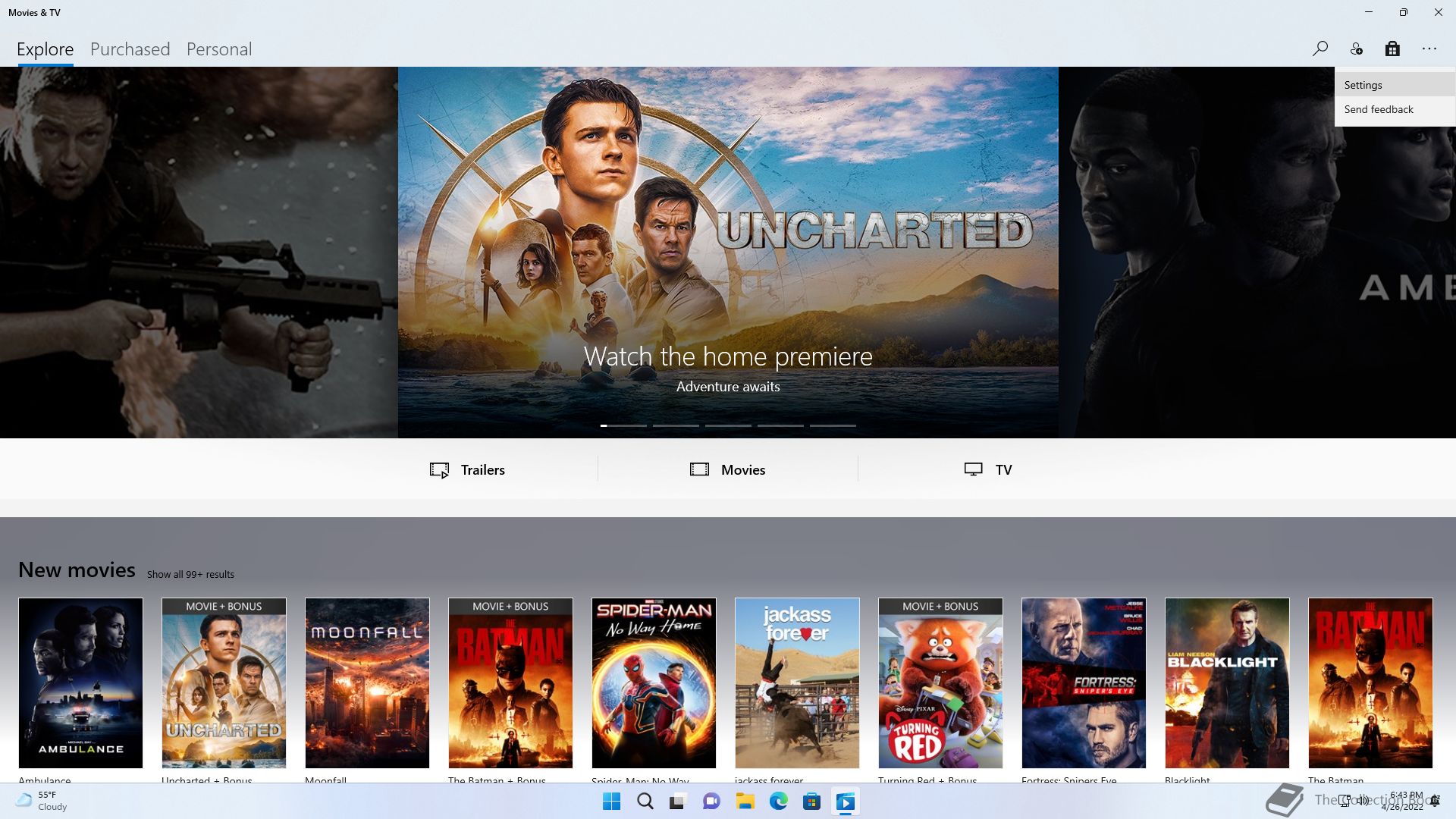Jump to second carousel slide indicator
This screenshot has width=1456, height=819.
(x=676, y=425)
